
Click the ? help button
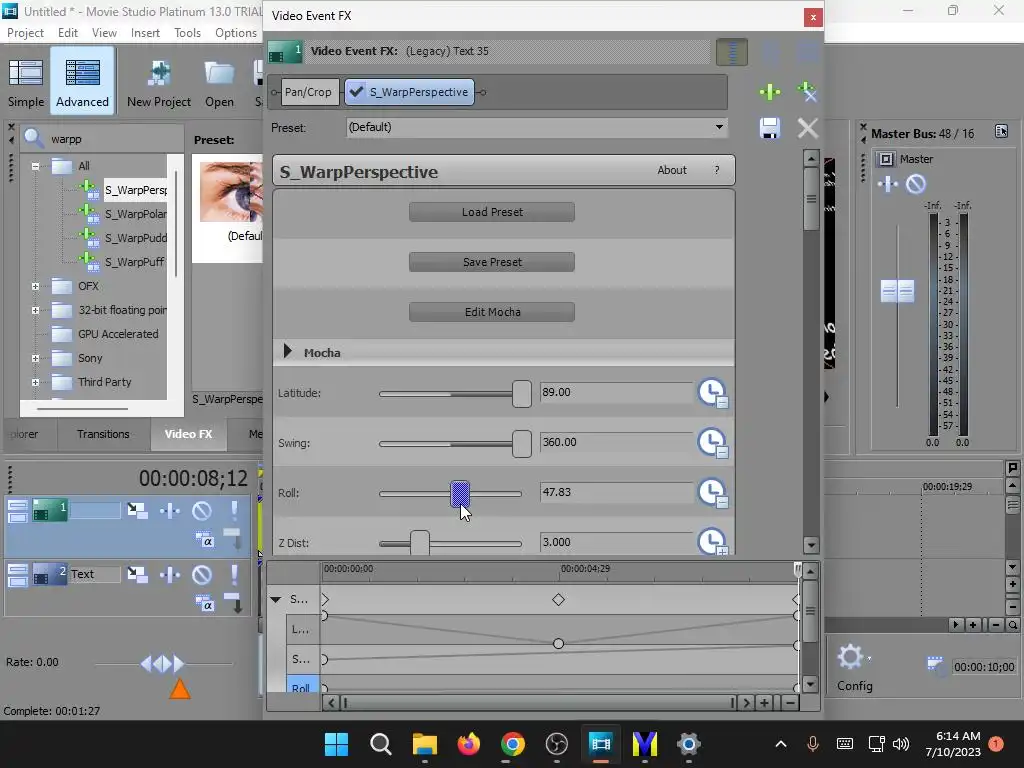point(716,170)
